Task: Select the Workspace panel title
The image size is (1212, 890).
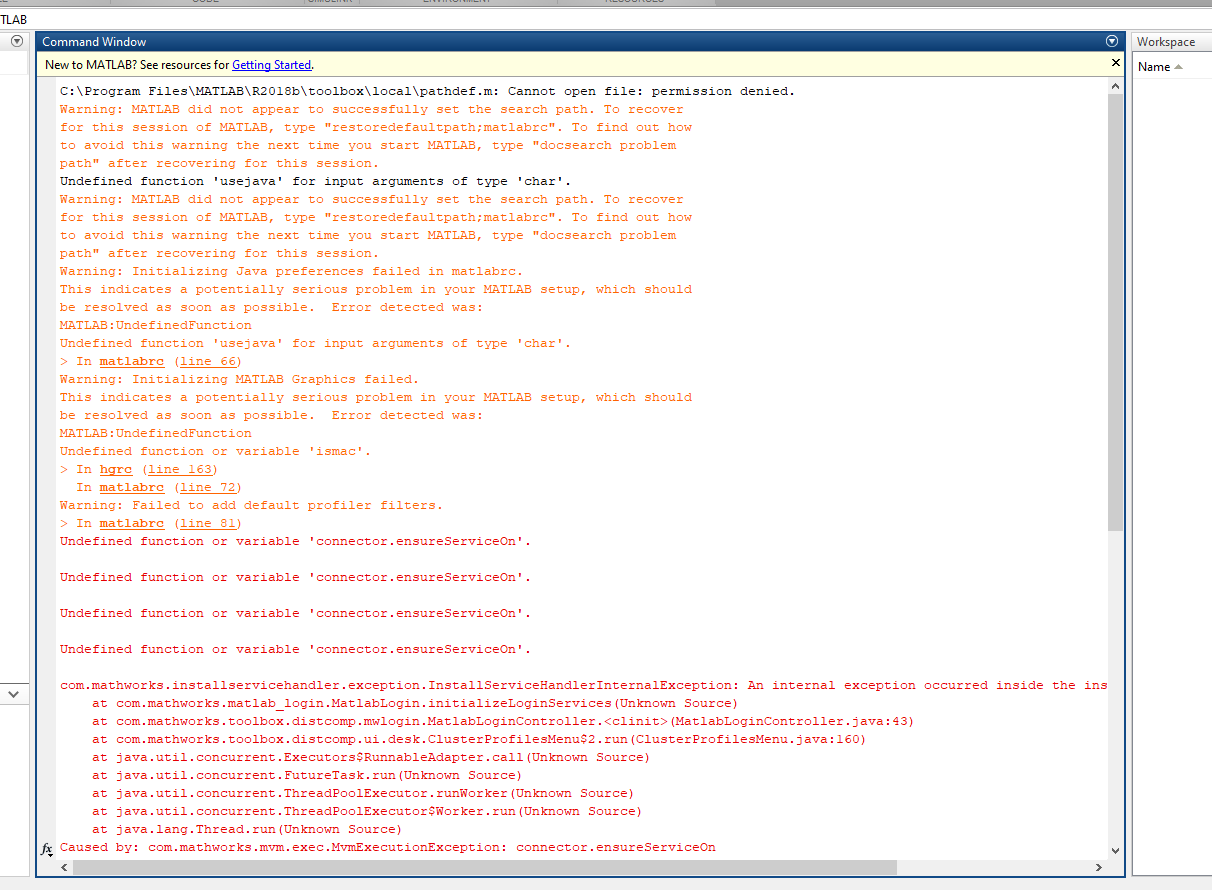Action: [x=1166, y=42]
